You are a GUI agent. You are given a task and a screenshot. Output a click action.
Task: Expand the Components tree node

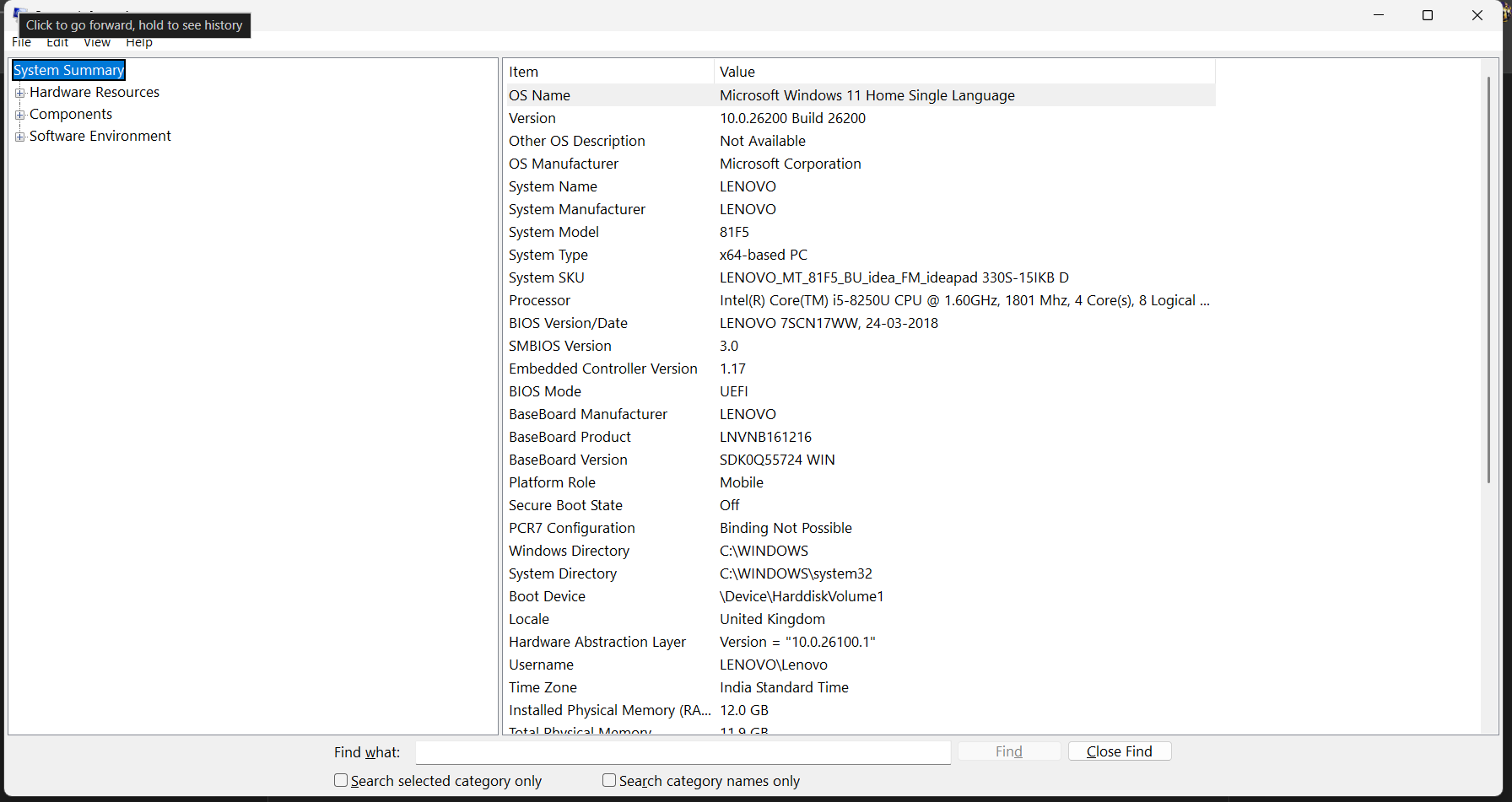click(x=20, y=115)
